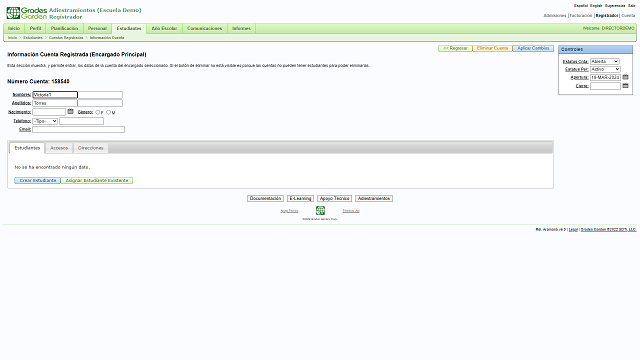Focus the first Nombres field
Image resolution: width=640 pixels, height=360 pixels.
55,95
